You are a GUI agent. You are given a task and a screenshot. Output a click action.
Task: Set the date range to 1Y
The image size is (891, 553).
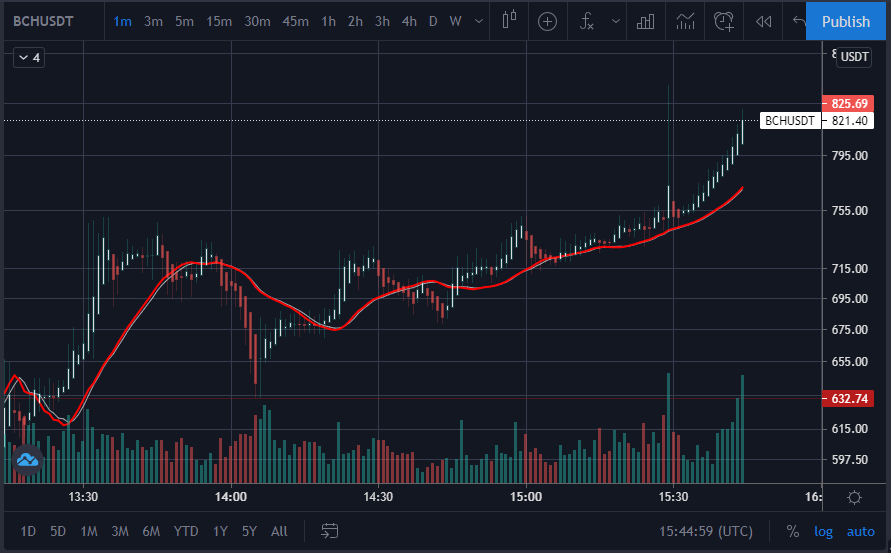(220, 531)
